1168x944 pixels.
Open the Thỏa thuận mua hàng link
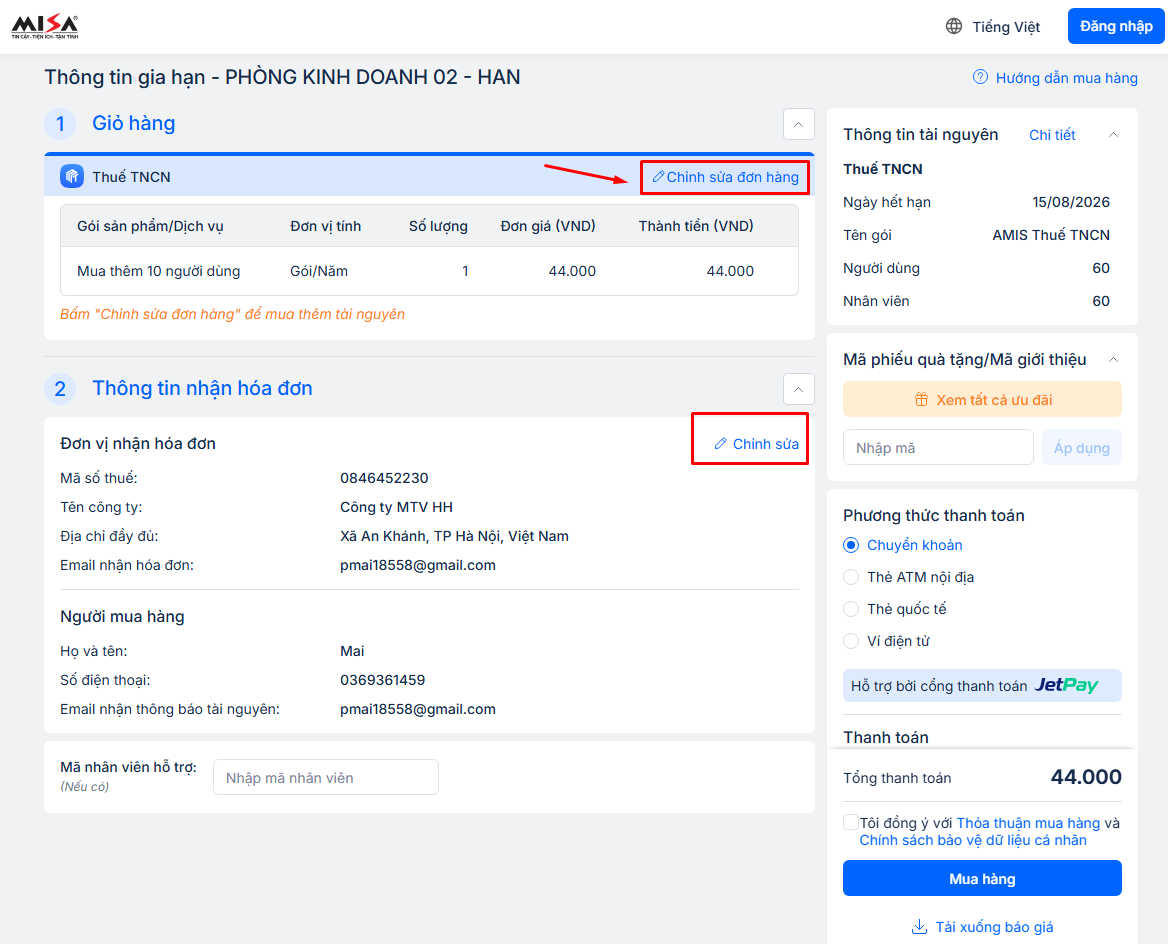[x=1028, y=823]
